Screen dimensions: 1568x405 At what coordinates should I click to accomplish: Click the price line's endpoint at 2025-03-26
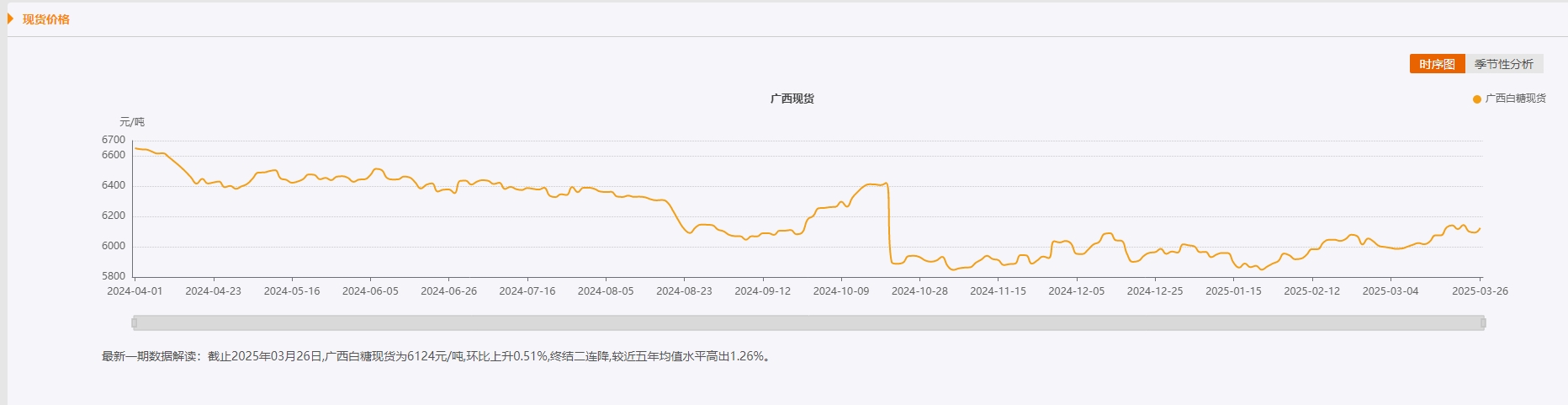click(x=1480, y=228)
